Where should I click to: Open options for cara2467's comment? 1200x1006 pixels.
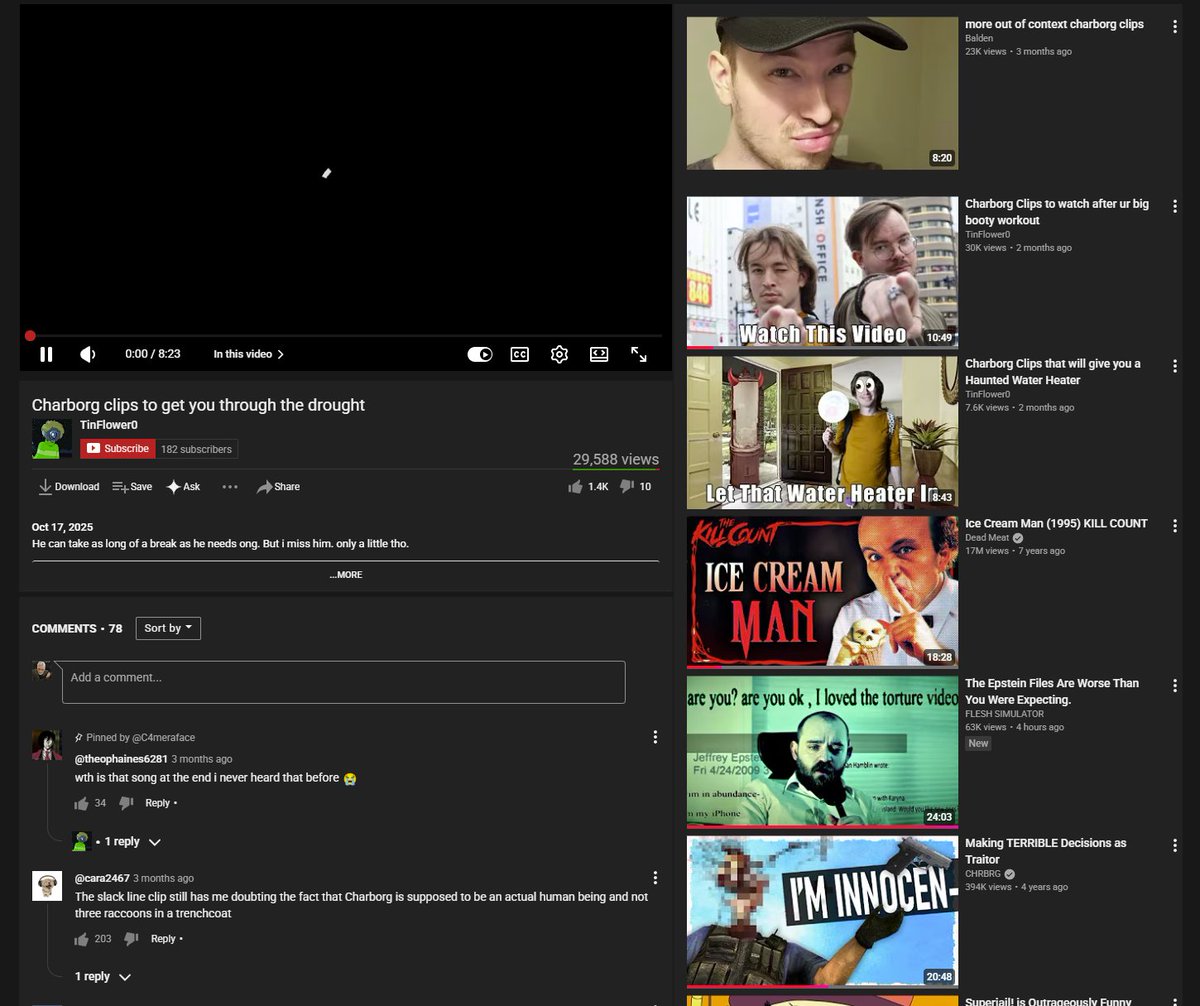[x=655, y=877]
